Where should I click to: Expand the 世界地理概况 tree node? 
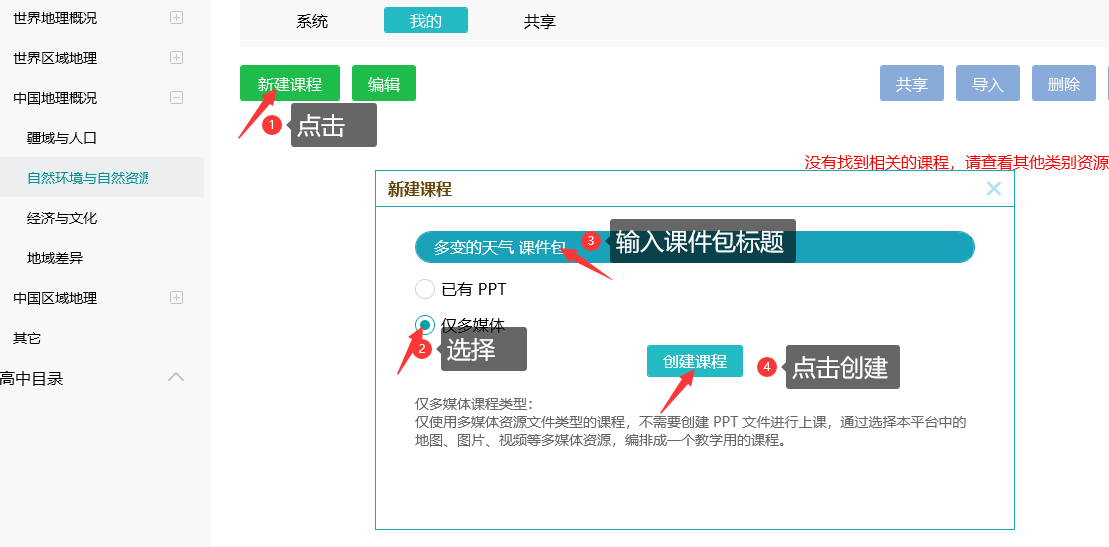pyautogui.click(x=176, y=18)
